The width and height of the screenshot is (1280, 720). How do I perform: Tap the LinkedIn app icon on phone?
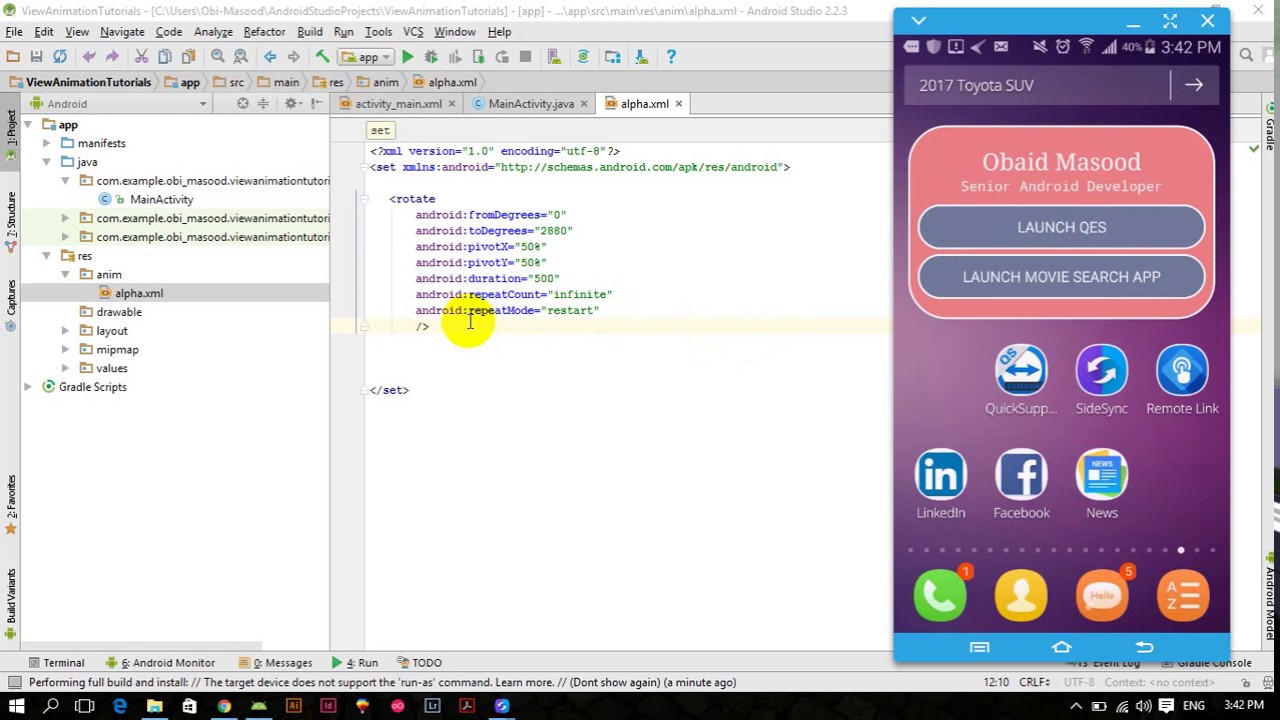(941, 476)
